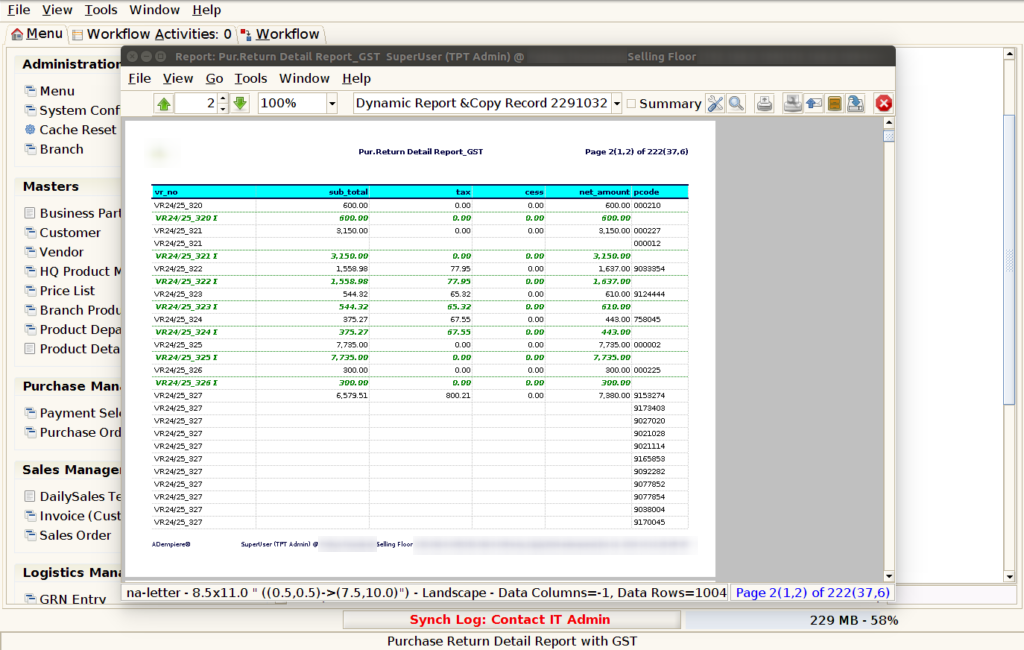The width and height of the screenshot is (1024, 650).
Task: Open Product Detail report under Masters
Action: (x=72, y=349)
